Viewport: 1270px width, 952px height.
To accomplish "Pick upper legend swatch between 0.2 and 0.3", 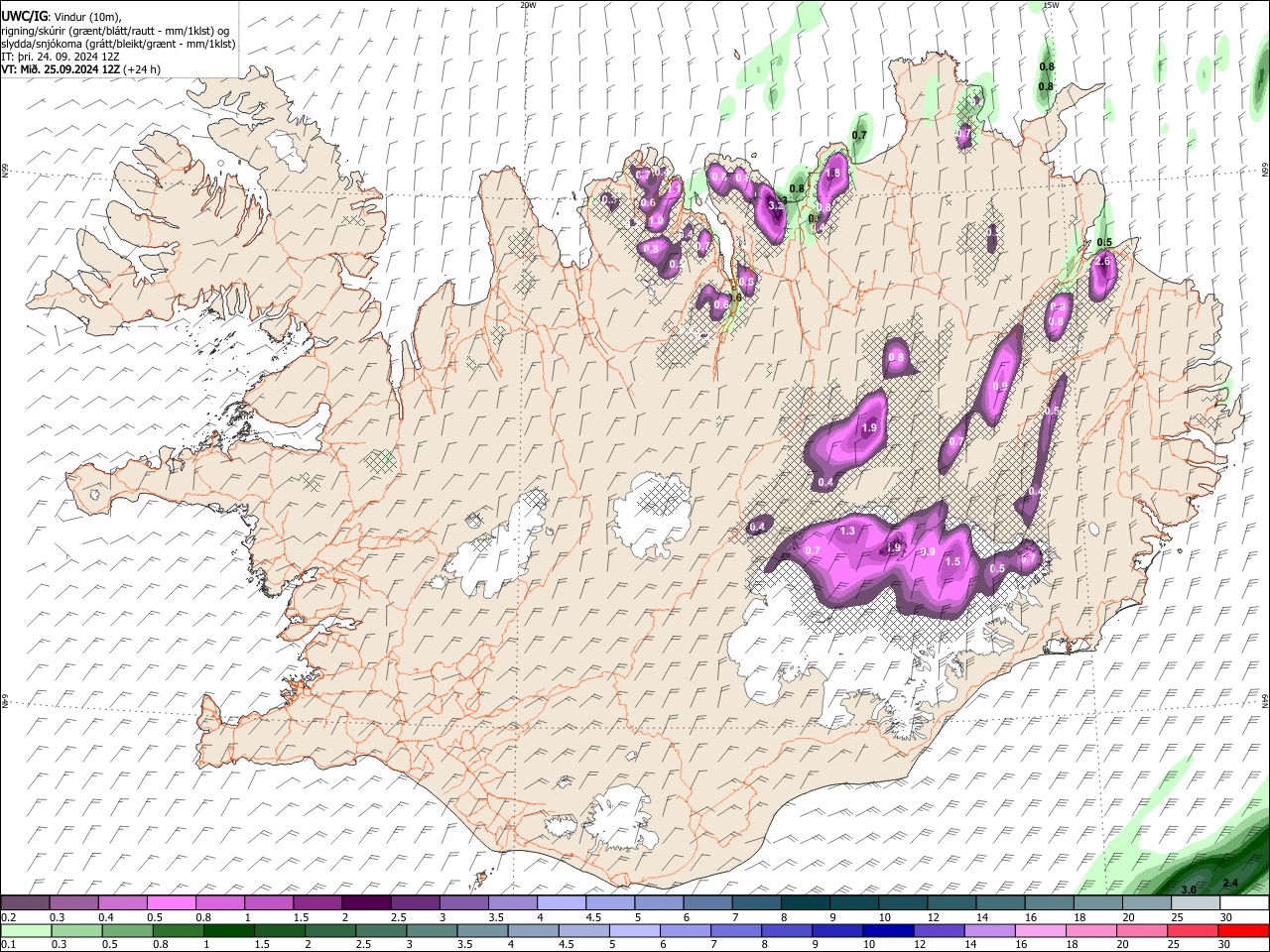I will (x=25, y=903).
